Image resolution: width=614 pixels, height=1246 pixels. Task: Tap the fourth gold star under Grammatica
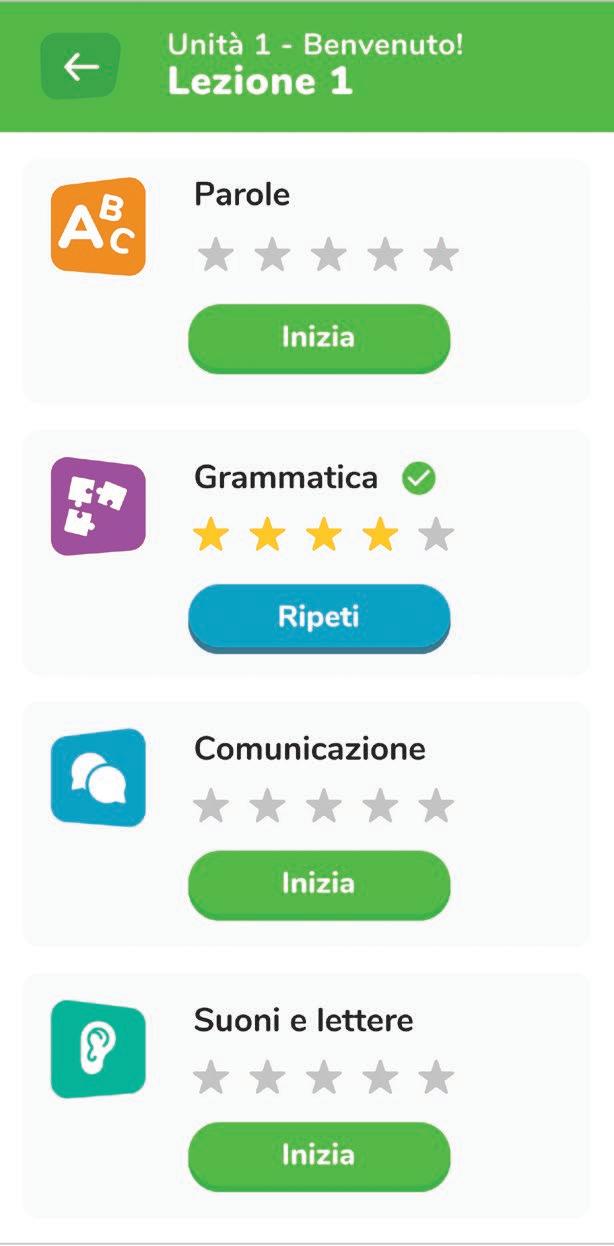380,537
